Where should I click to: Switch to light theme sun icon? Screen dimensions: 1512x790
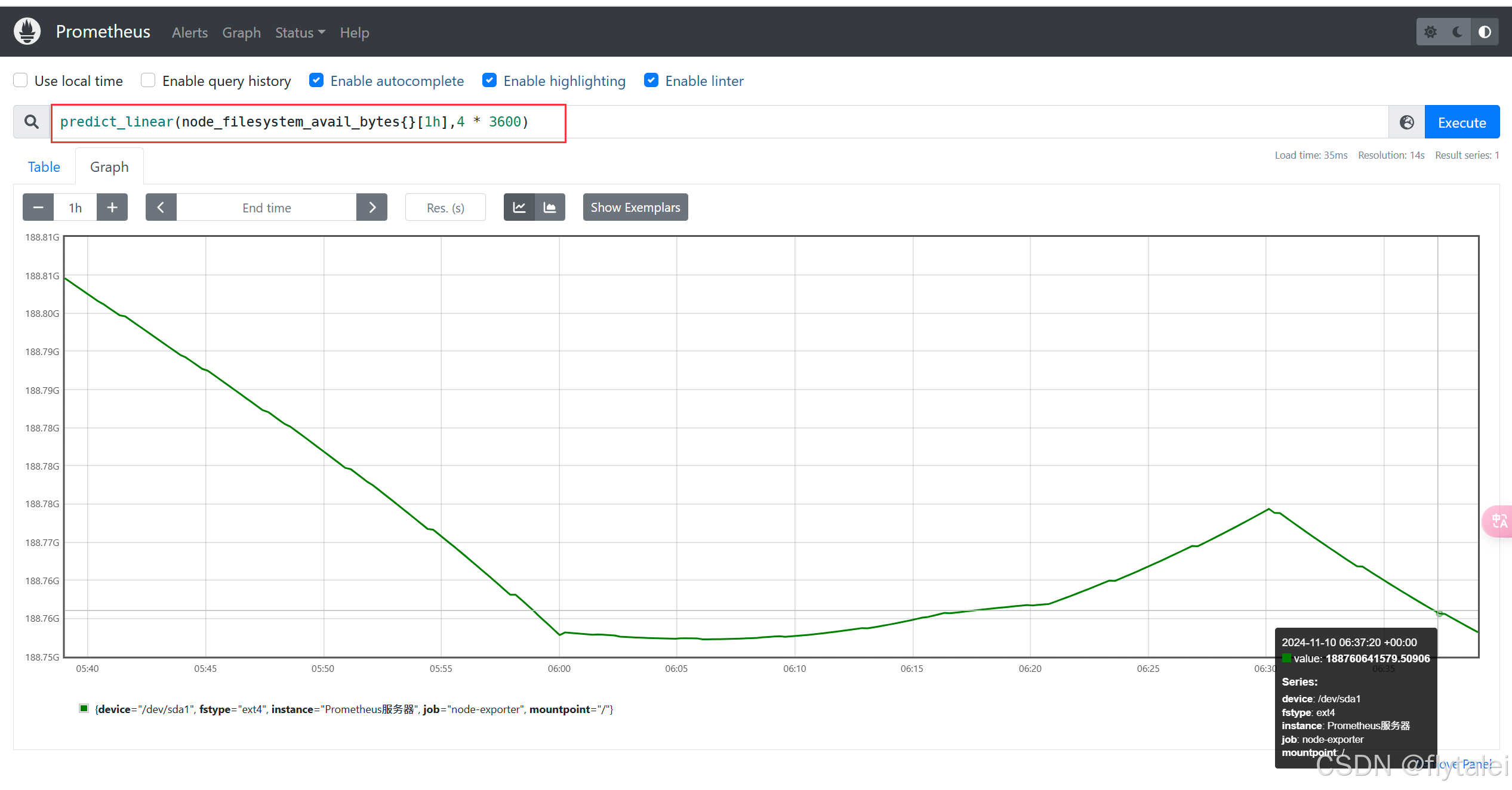click(1430, 32)
